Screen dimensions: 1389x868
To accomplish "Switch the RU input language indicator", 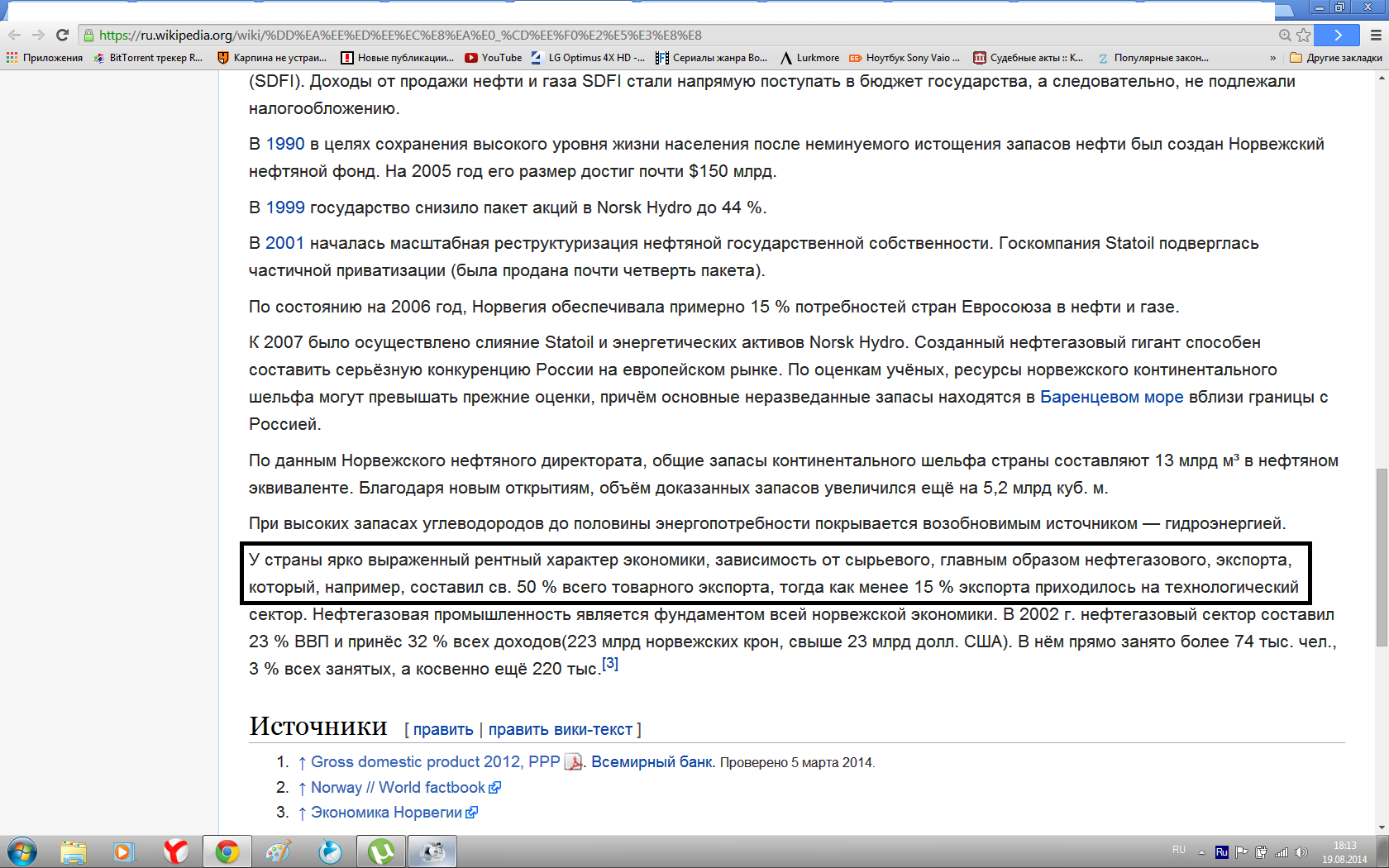I will click(x=1179, y=850).
